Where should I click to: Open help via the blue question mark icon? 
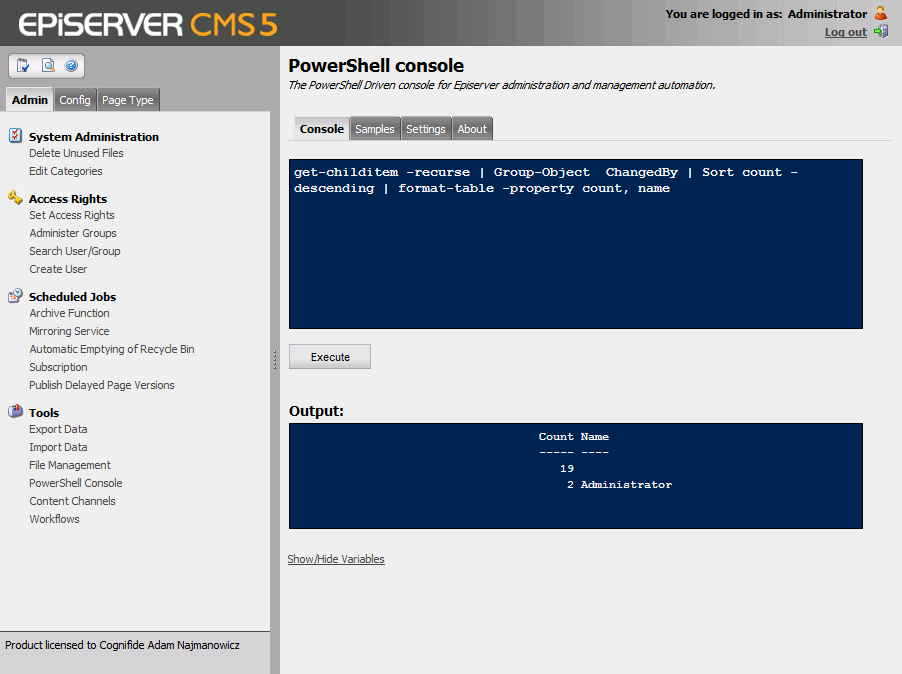[71, 66]
